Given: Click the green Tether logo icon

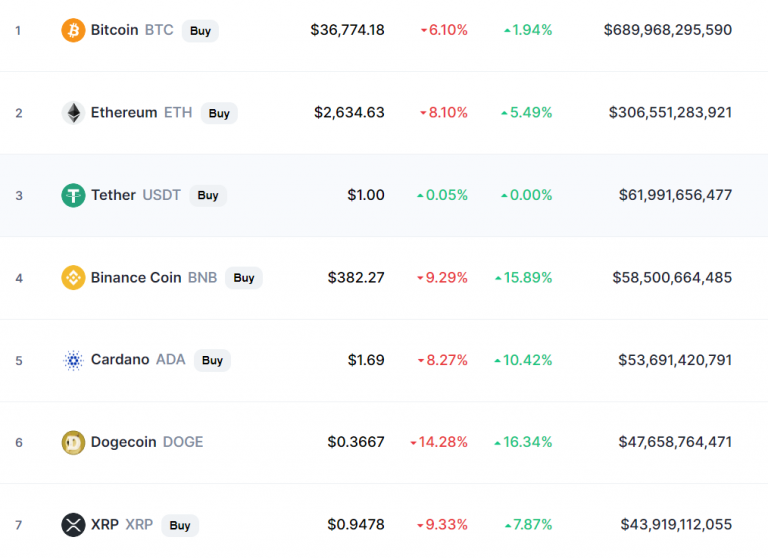Looking at the screenshot, I should pos(73,195).
